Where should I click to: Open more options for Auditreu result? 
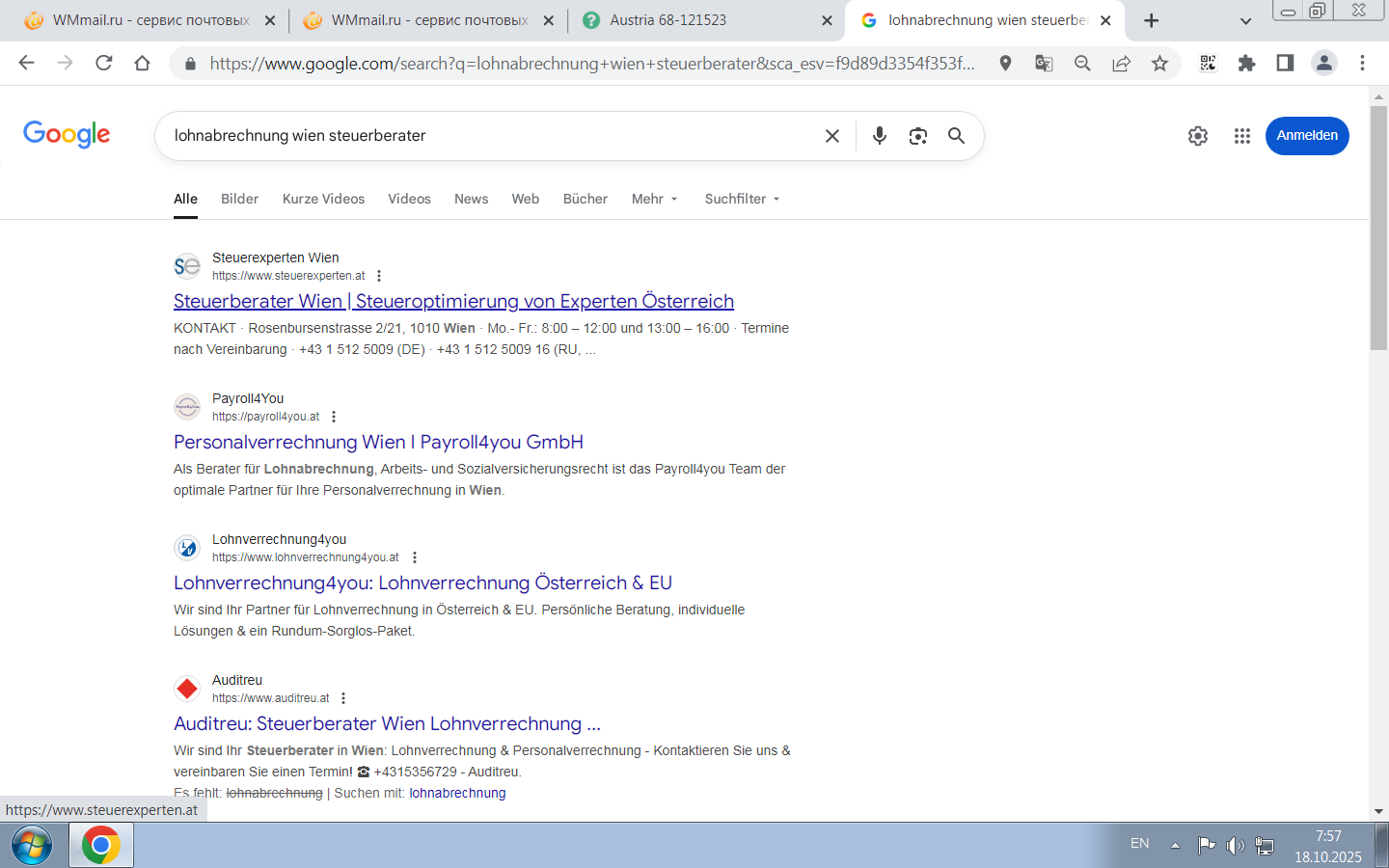[x=343, y=698]
